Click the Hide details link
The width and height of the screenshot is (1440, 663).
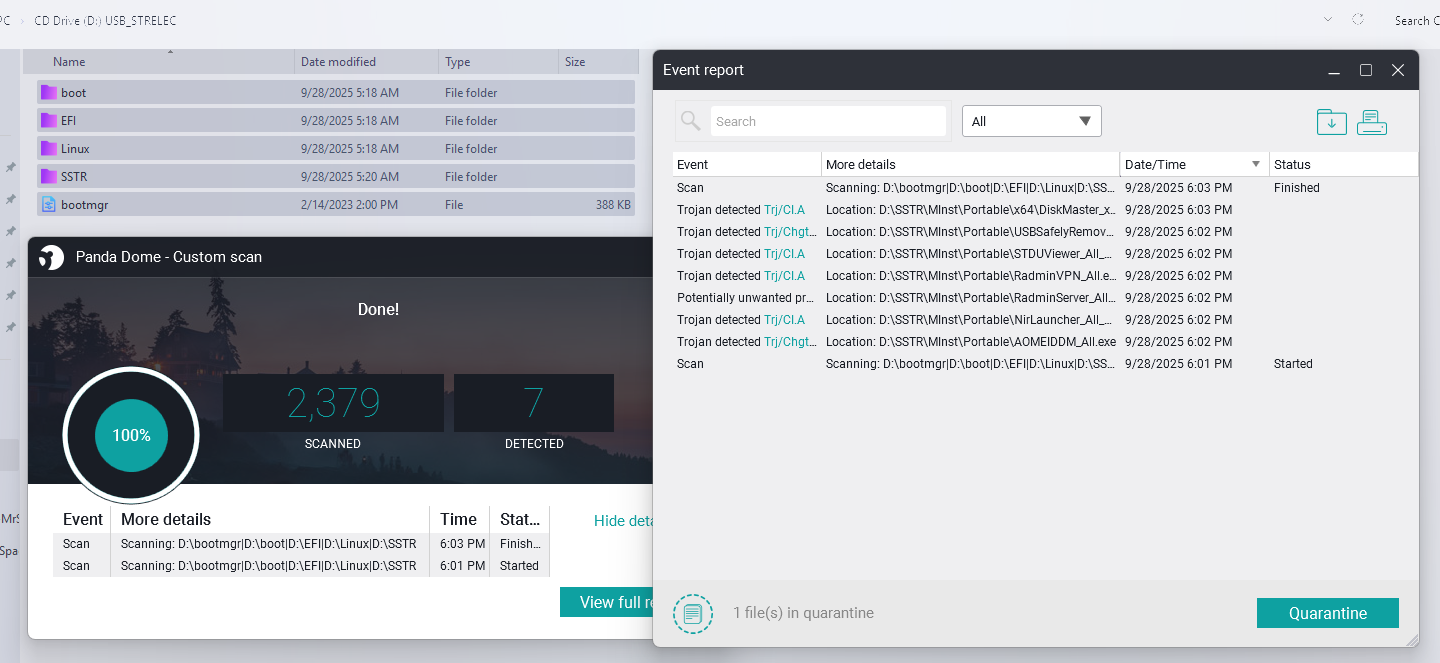click(623, 520)
